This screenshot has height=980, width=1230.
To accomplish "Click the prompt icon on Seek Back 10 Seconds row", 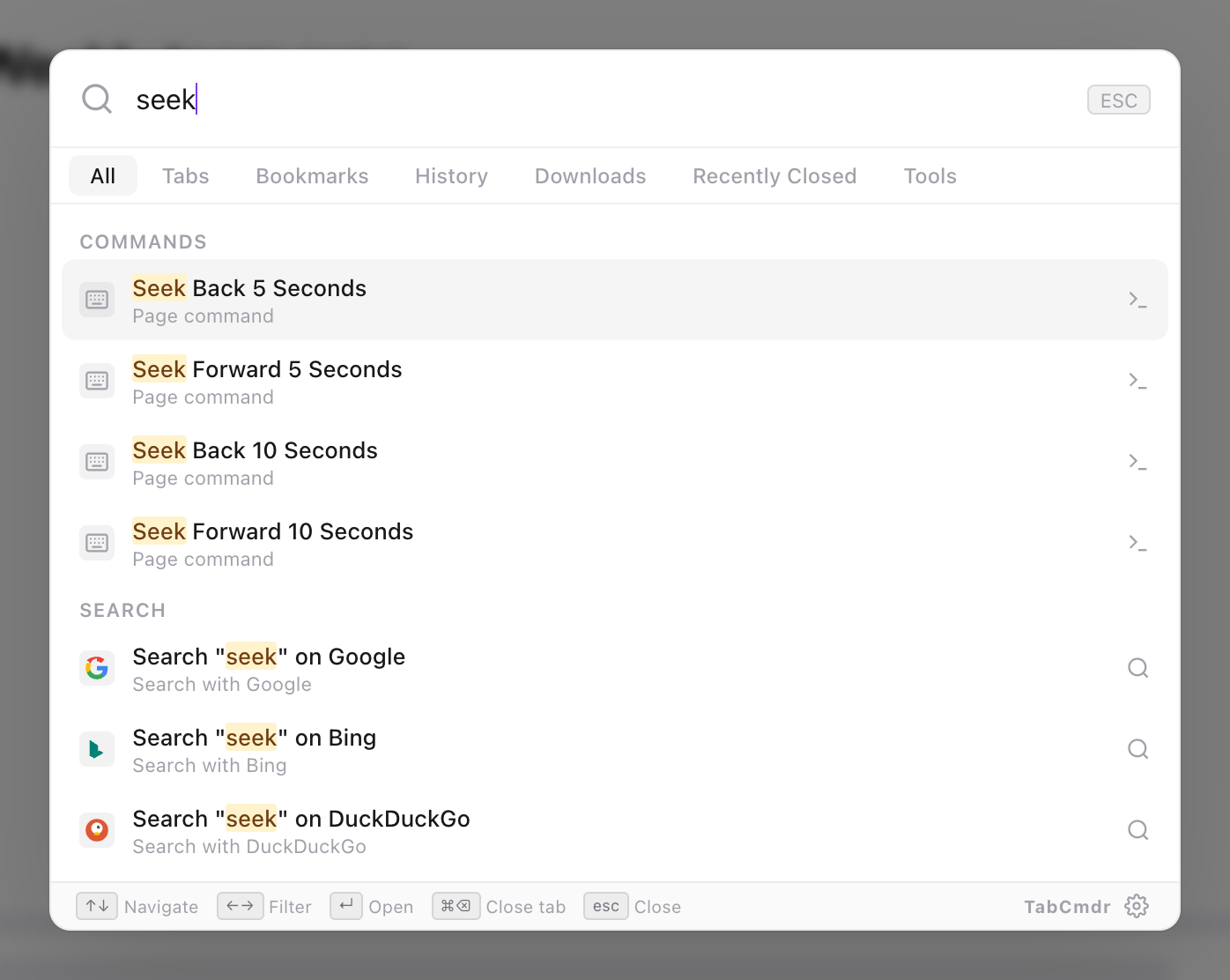I will 1137,462.
